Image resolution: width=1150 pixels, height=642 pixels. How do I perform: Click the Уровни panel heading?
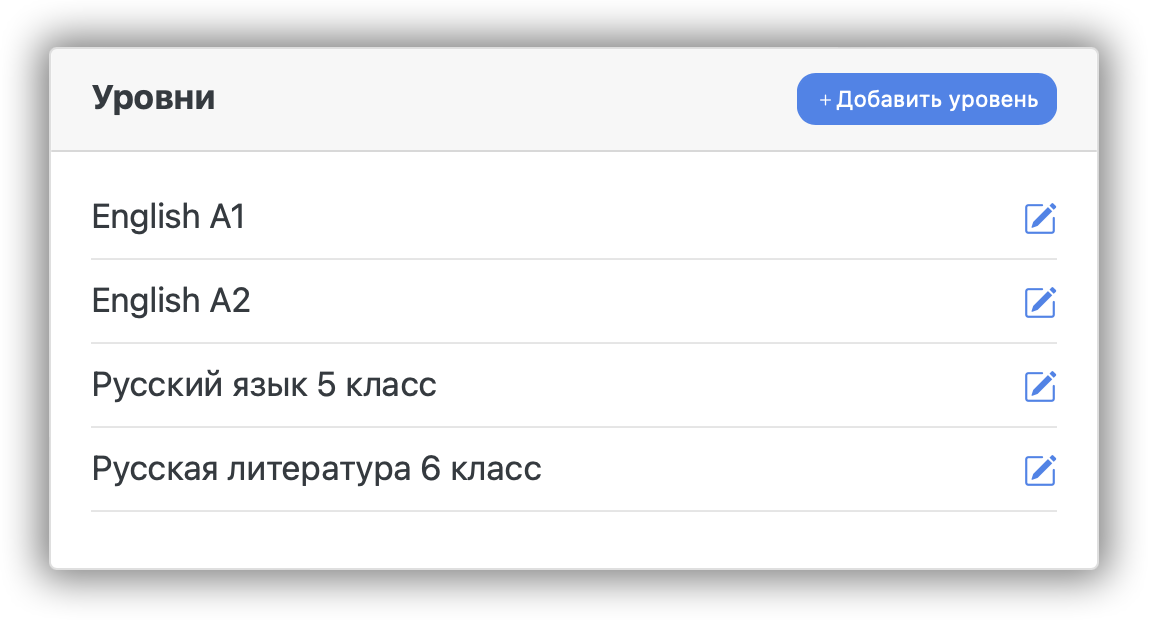coord(153,99)
